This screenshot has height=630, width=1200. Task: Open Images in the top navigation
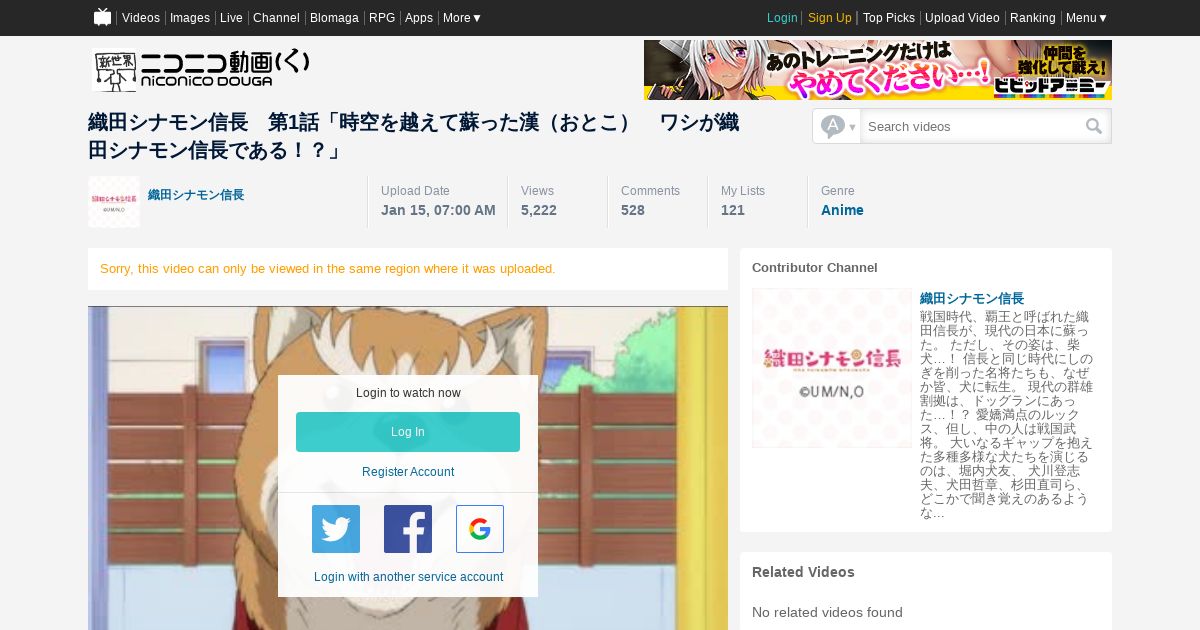(x=190, y=18)
